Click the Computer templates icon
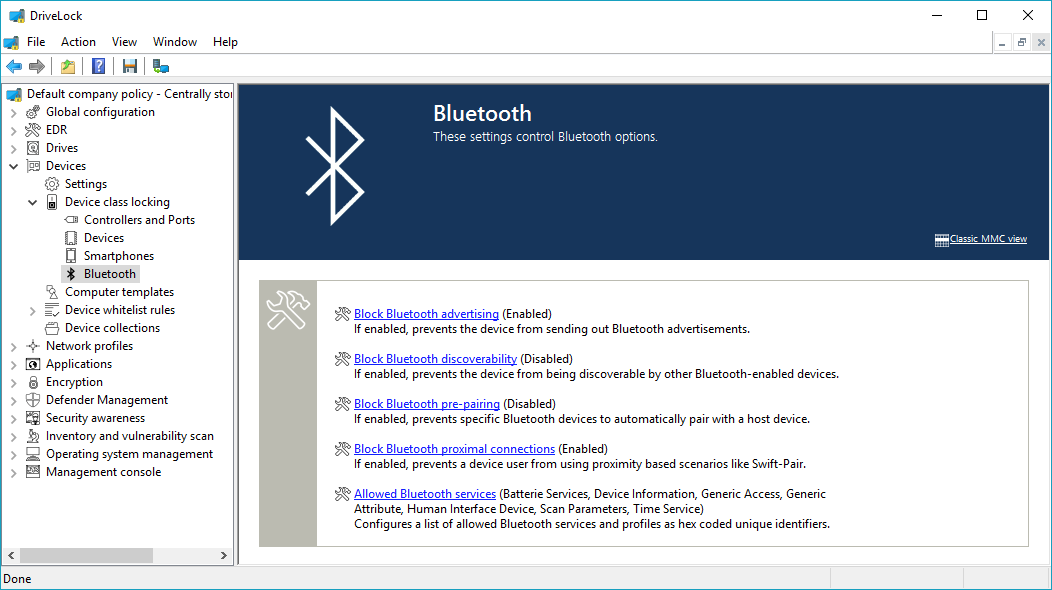1052x590 pixels. pyautogui.click(x=52, y=292)
